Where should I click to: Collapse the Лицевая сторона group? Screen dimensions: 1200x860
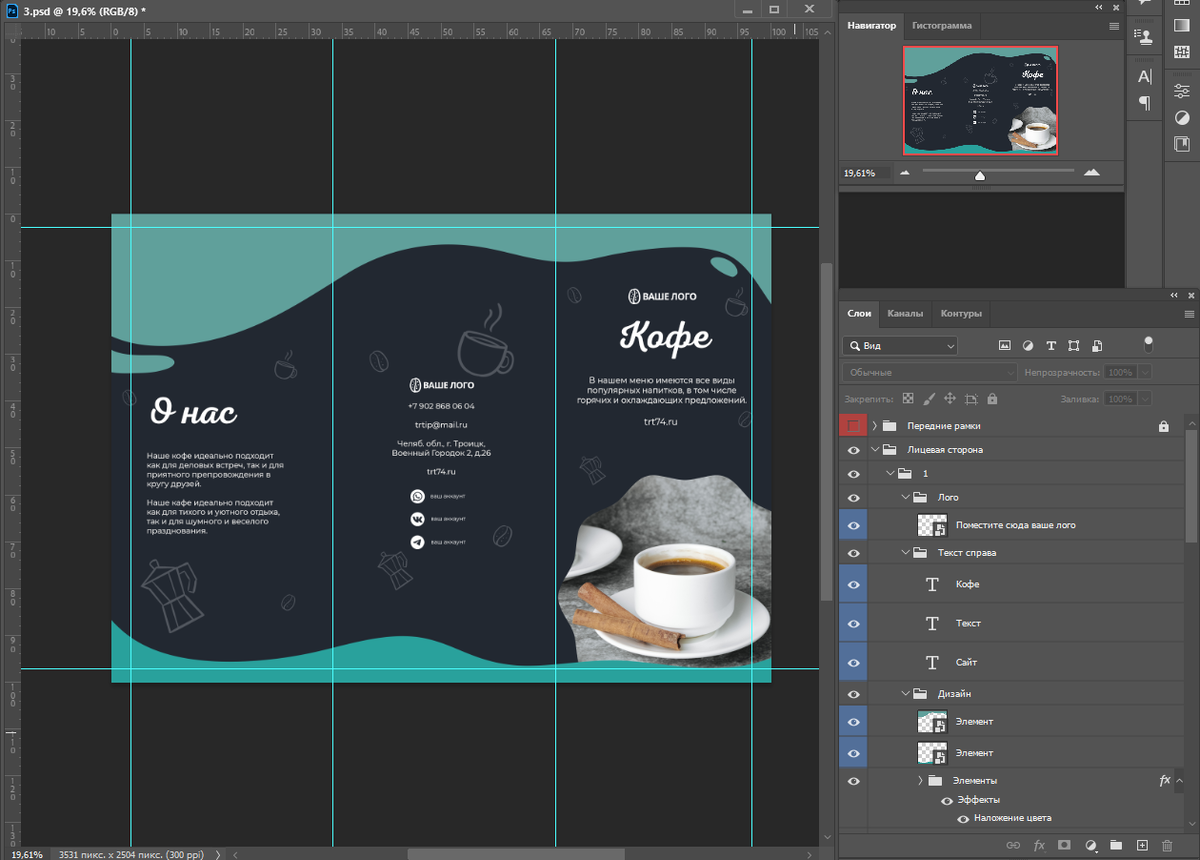pos(875,450)
